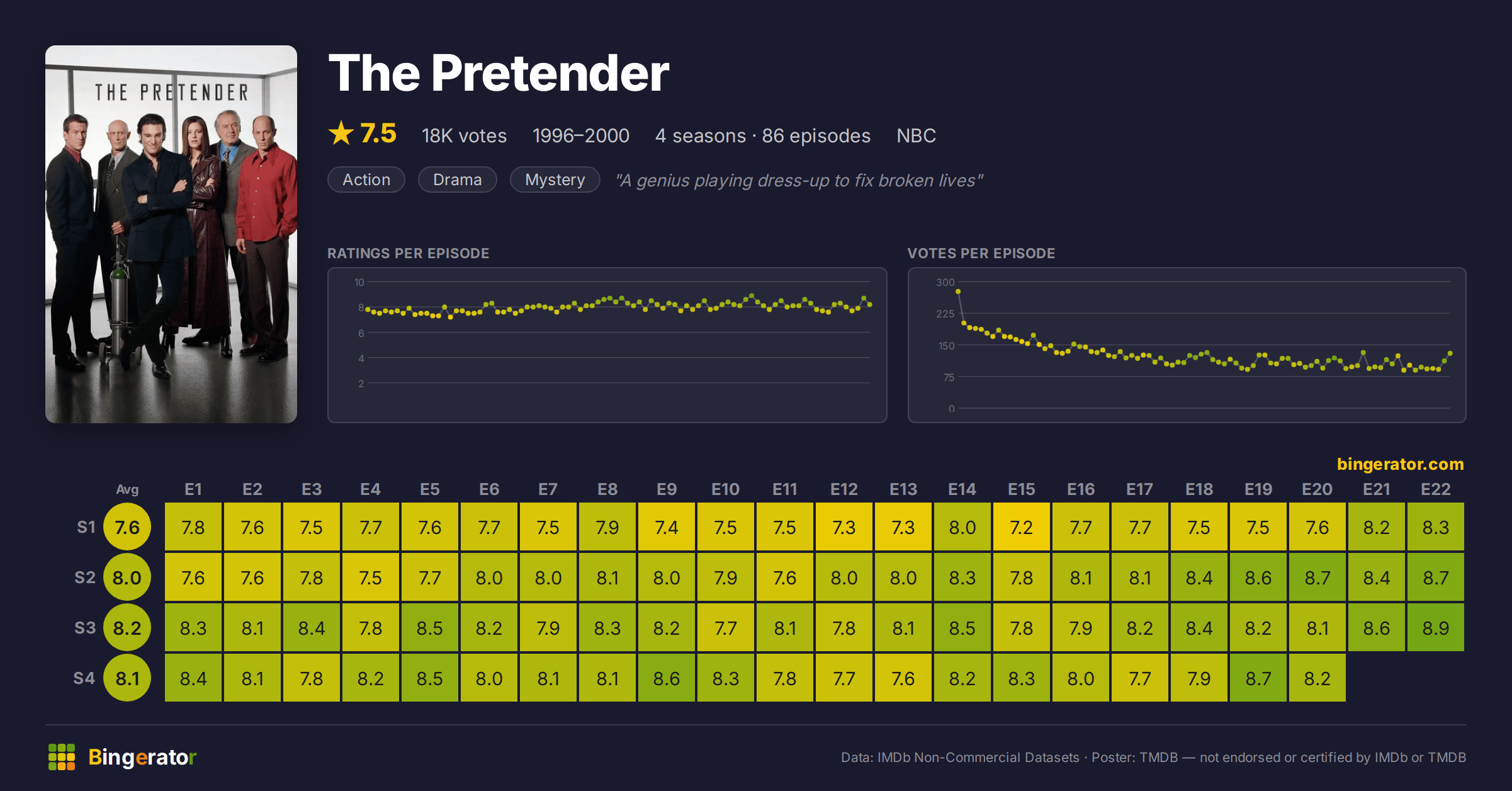This screenshot has height=791, width=1512.
Task: Select season 2 episode 20 cell 8.7
Action: point(1317,578)
